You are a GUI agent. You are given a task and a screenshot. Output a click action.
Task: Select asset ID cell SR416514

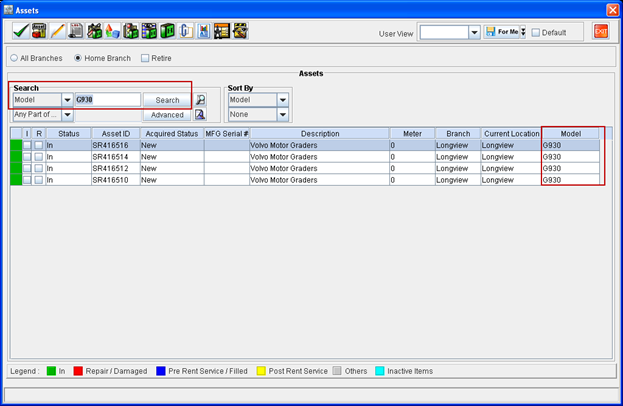pos(116,157)
